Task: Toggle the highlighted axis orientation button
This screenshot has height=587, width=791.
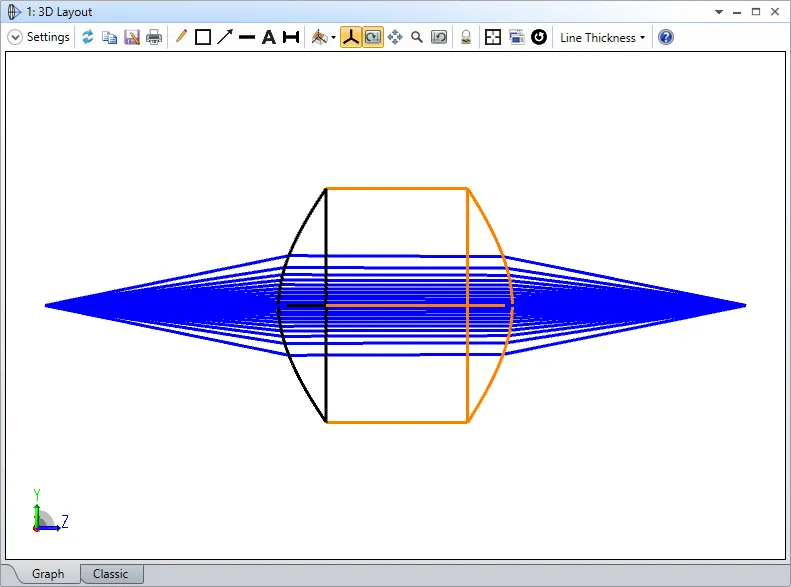Action: (351, 37)
